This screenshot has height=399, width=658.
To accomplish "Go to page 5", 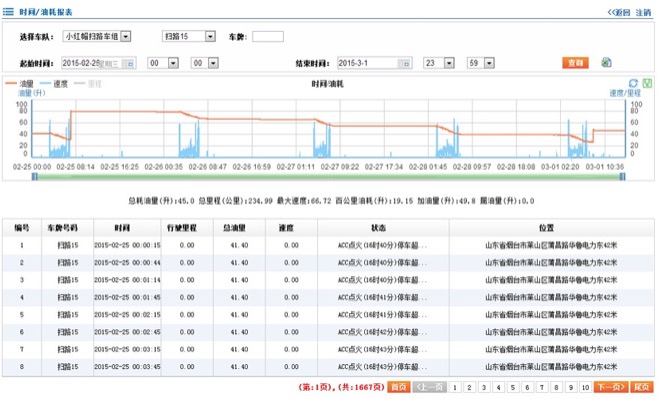I will tap(513, 387).
